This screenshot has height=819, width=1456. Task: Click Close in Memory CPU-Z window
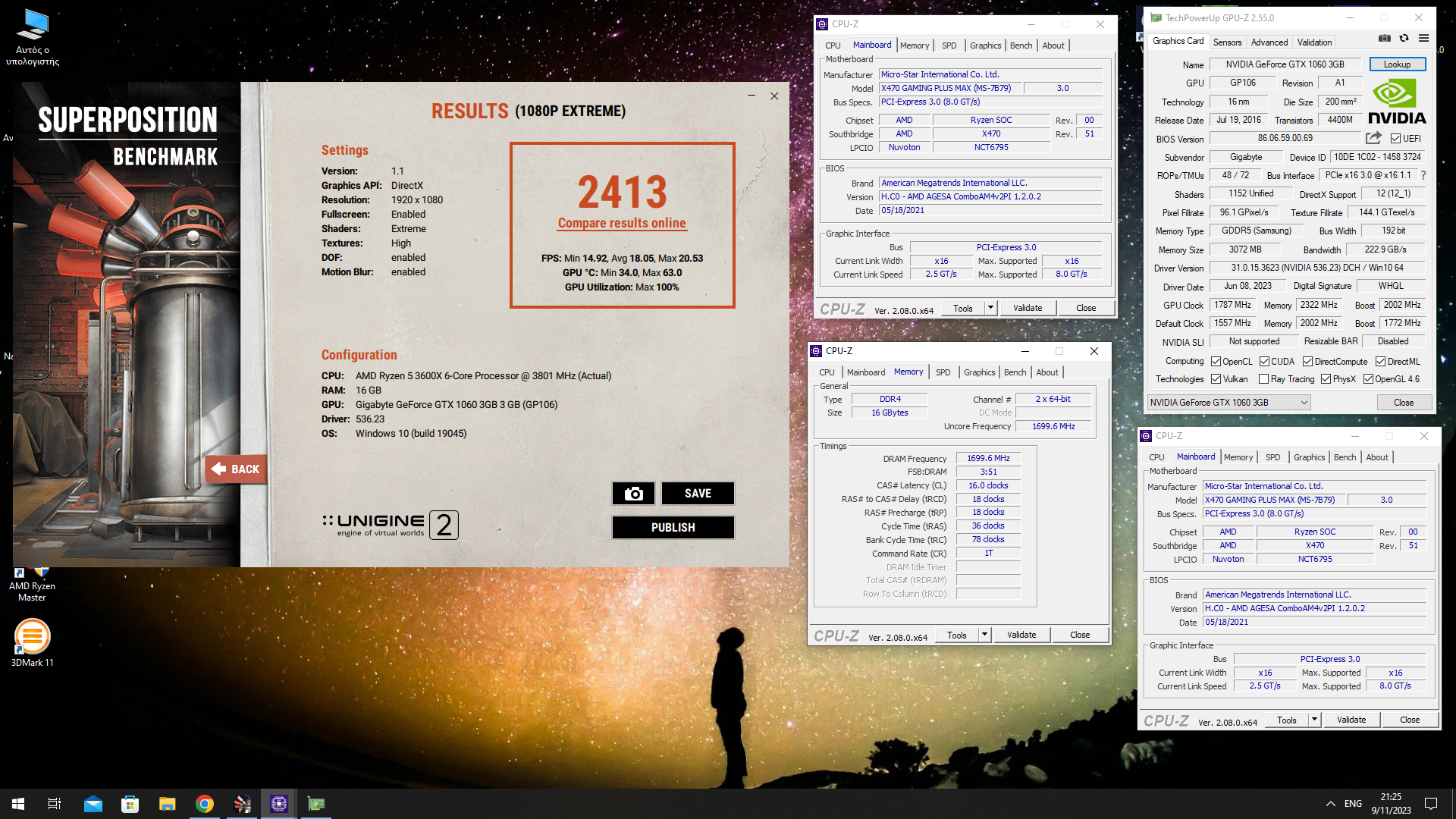(1080, 635)
